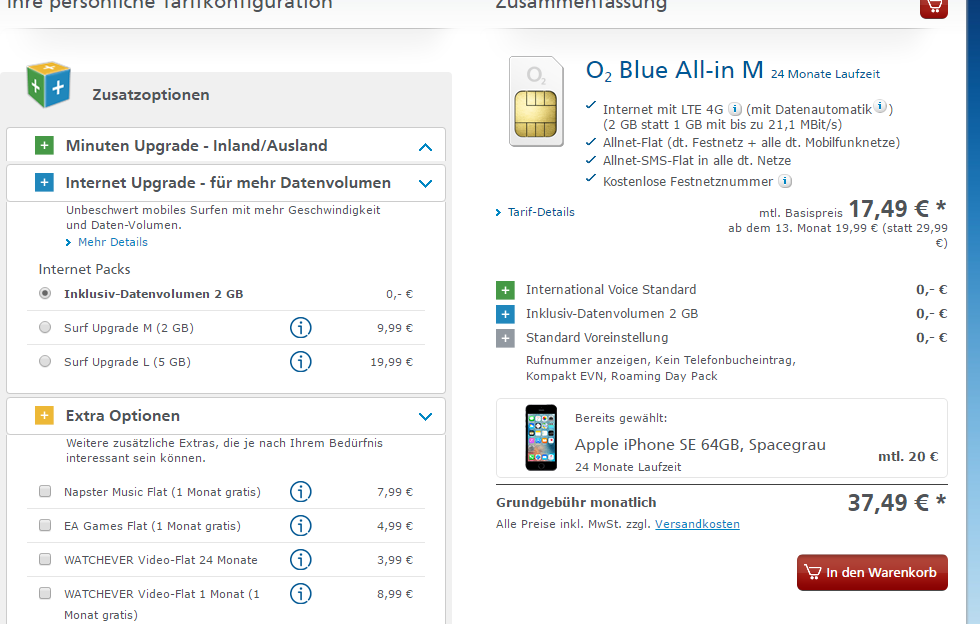Click the 9,99 € price
The image size is (980, 624).
(x=394, y=328)
